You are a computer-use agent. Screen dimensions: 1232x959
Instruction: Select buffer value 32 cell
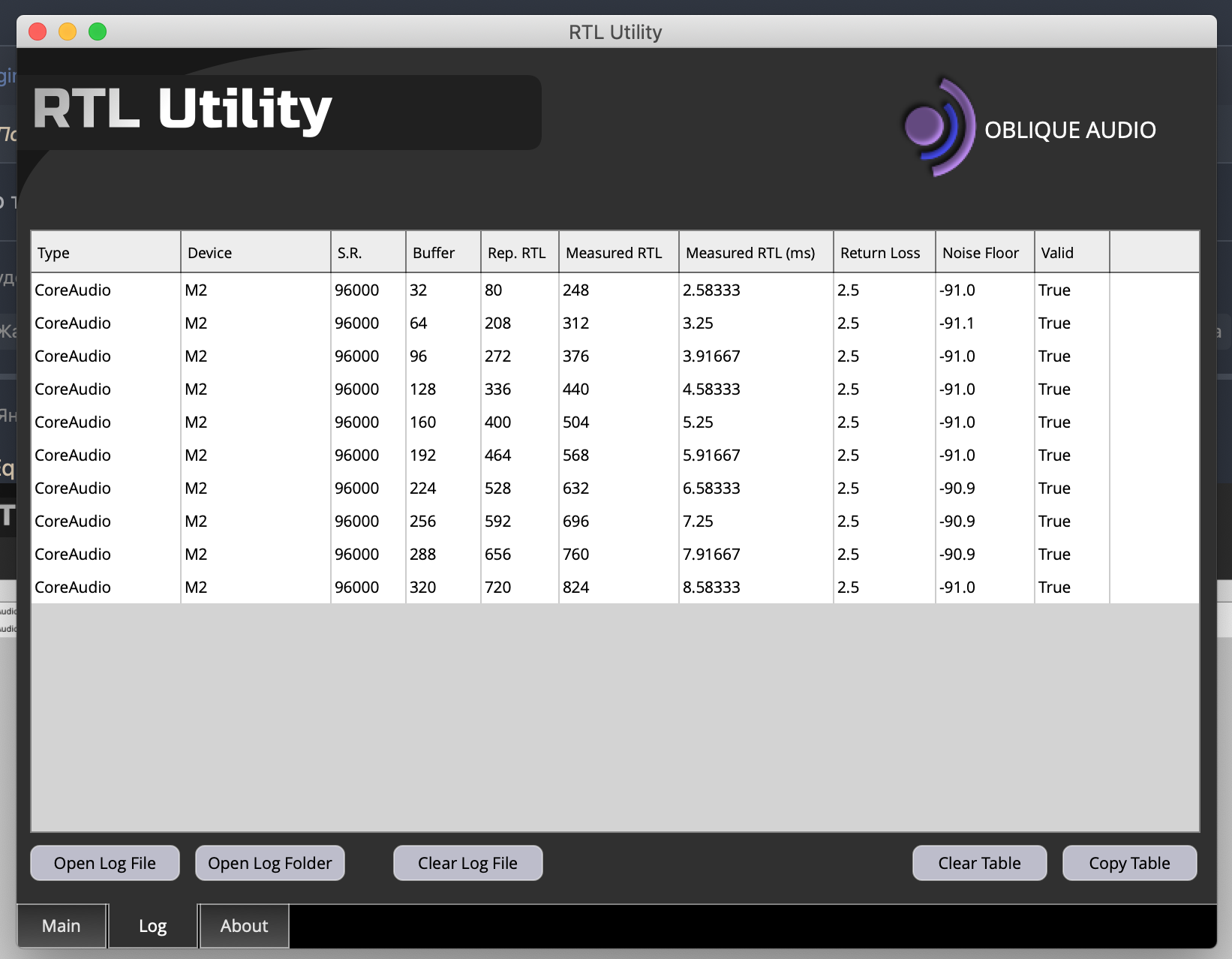pos(443,290)
